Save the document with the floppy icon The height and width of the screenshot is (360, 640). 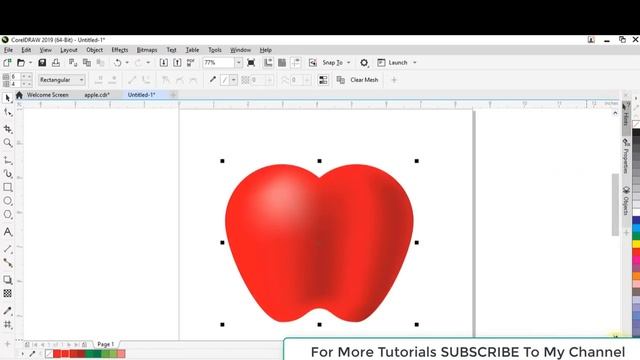42,62
